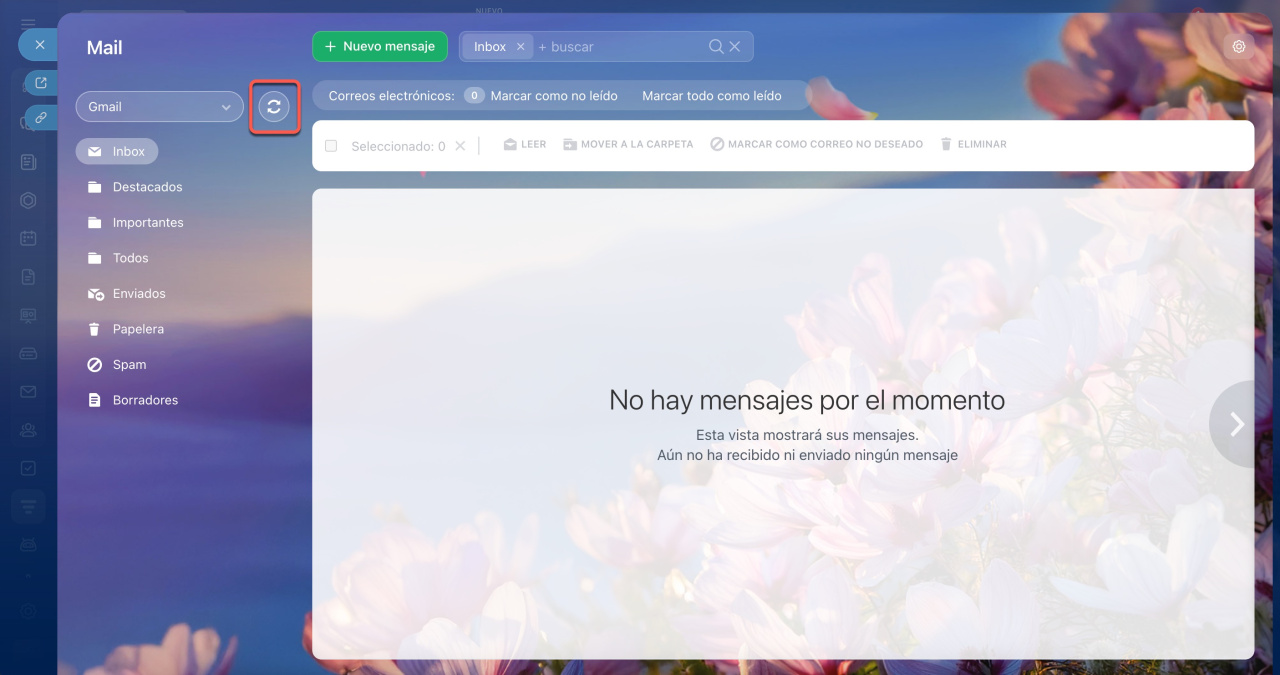Compose with Nuevo mensaje button
The height and width of the screenshot is (675, 1280).
point(380,46)
